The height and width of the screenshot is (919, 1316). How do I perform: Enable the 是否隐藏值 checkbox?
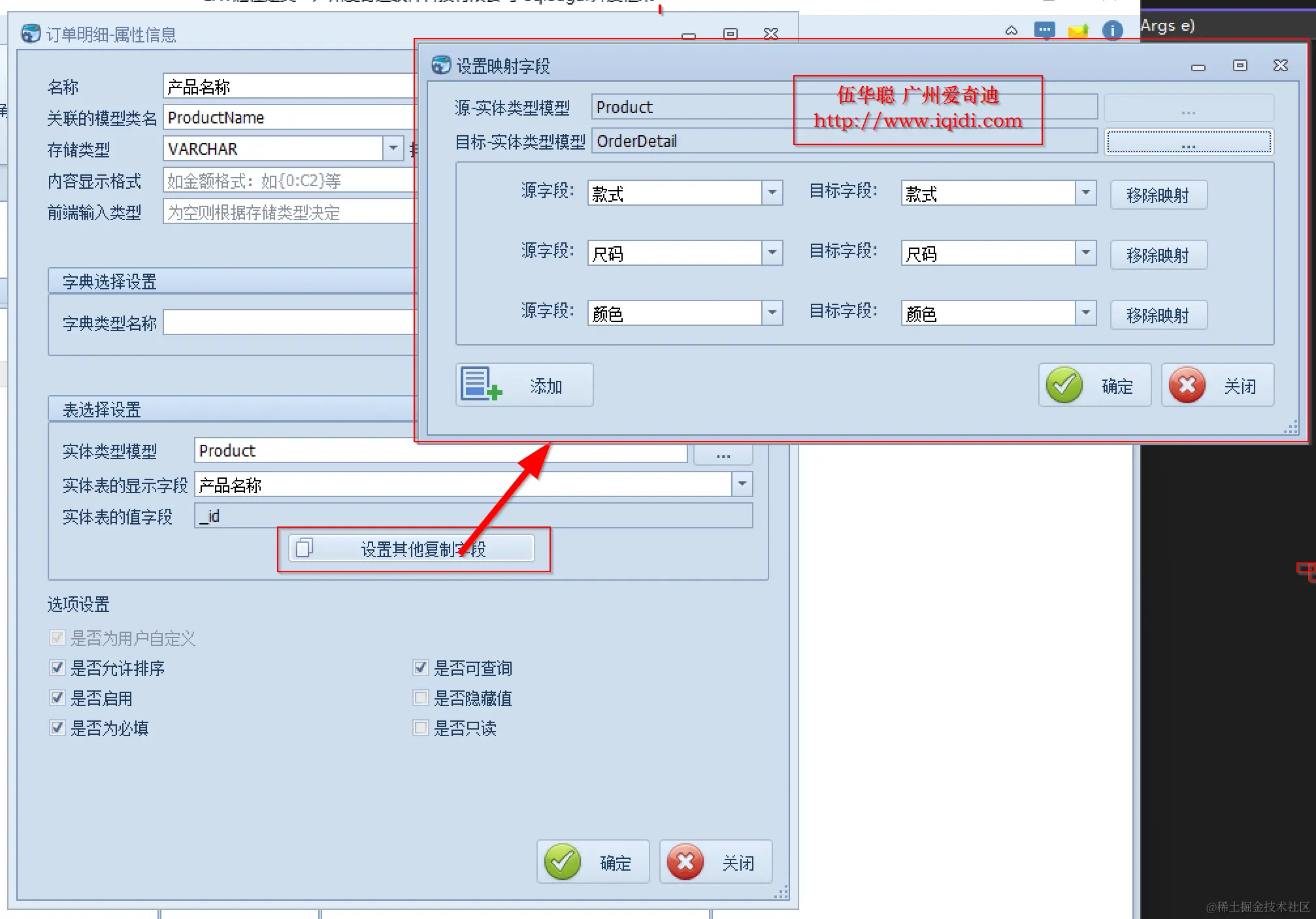click(x=421, y=698)
